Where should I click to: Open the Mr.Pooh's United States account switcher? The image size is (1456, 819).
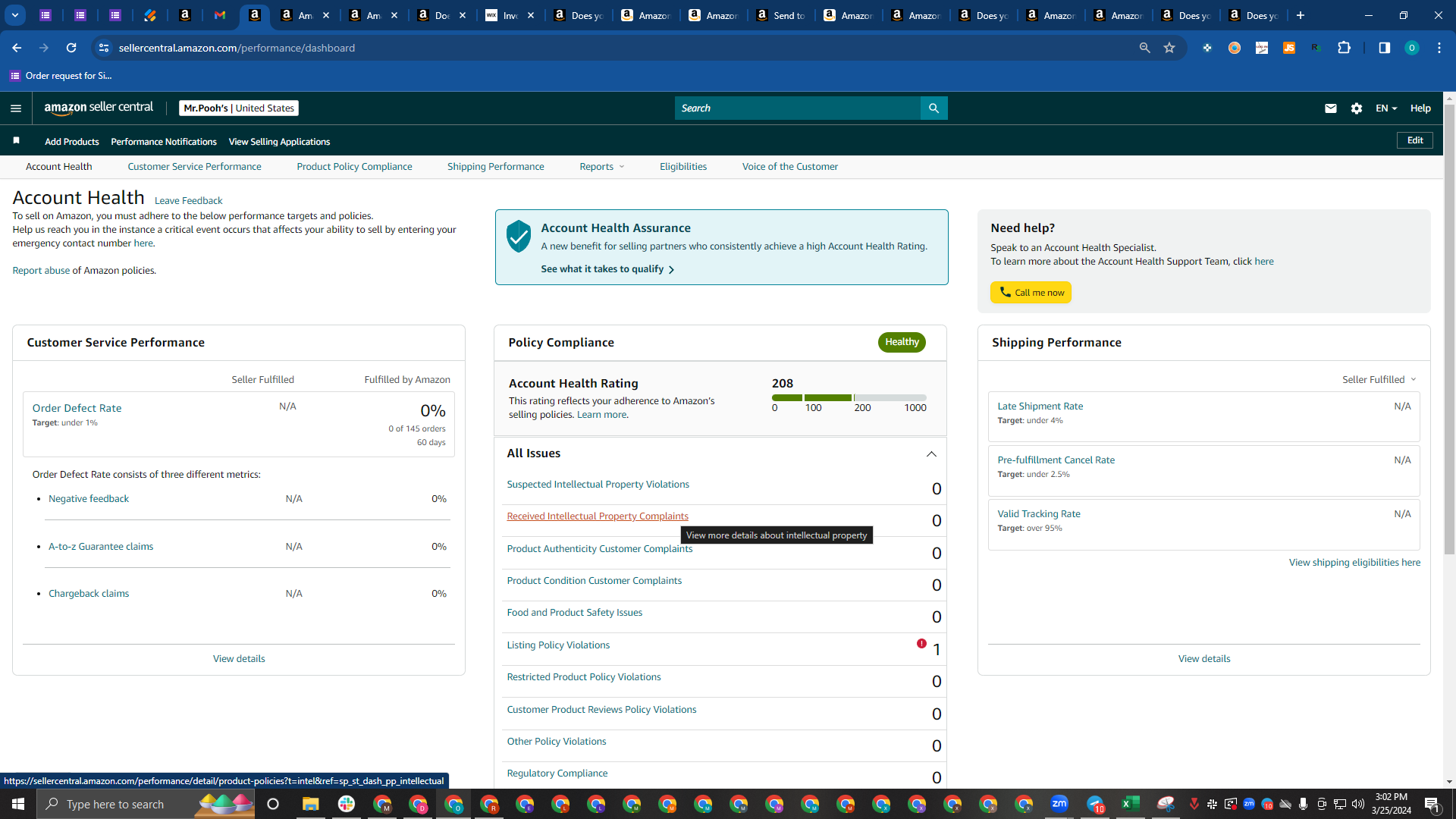239,108
